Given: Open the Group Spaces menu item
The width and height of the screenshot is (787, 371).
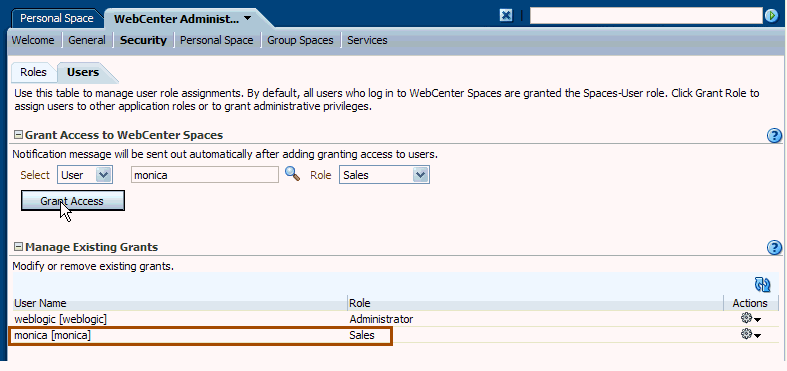Looking at the screenshot, I should (x=300, y=40).
